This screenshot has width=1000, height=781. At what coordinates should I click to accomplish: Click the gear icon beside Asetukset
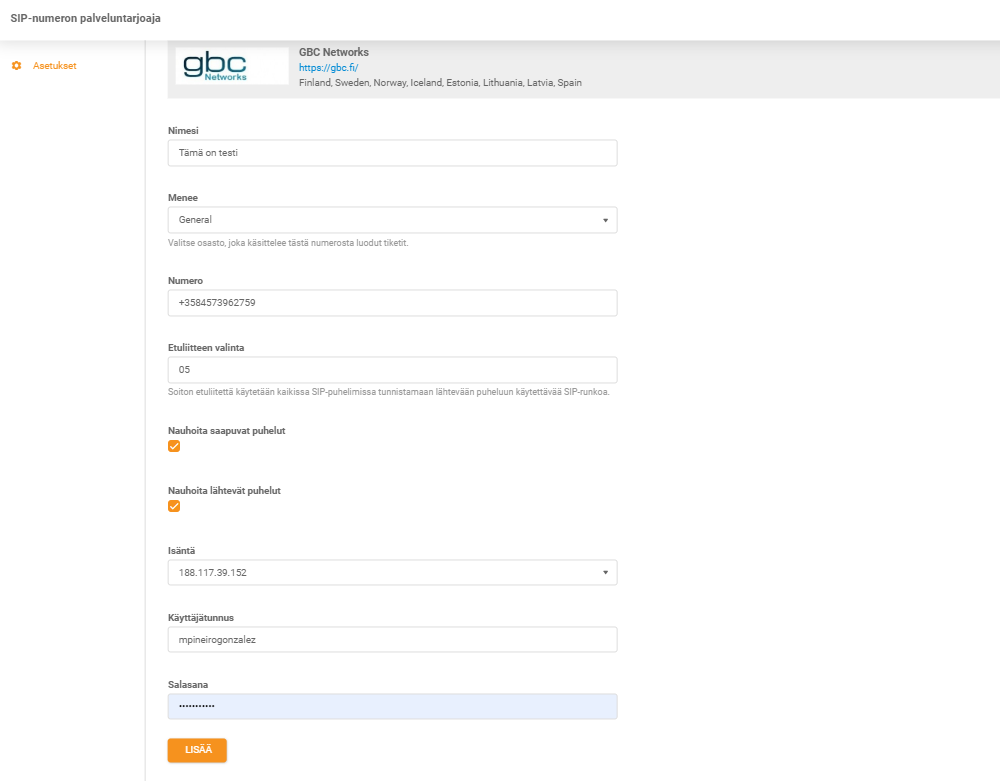click(x=15, y=65)
